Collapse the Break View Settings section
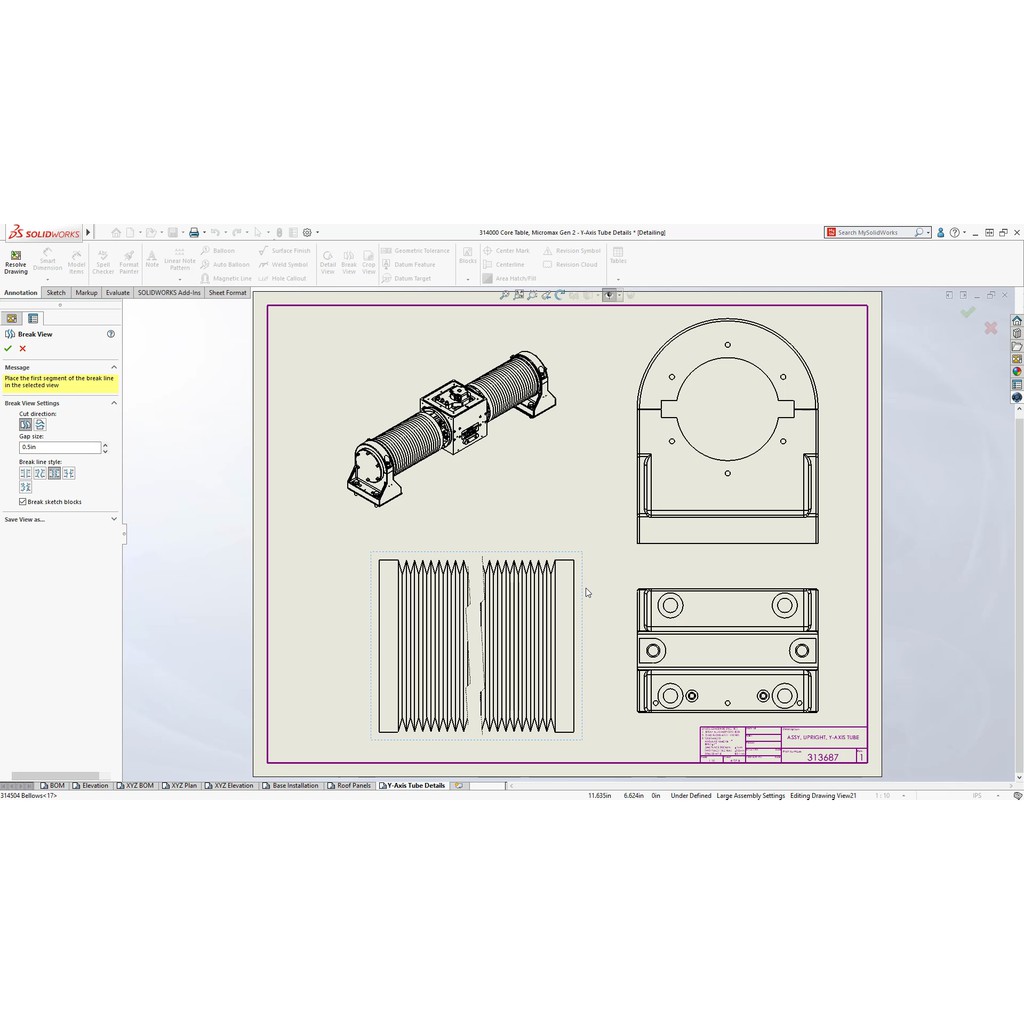The width and height of the screenshot is (1024, 1024). click(114, 403)
